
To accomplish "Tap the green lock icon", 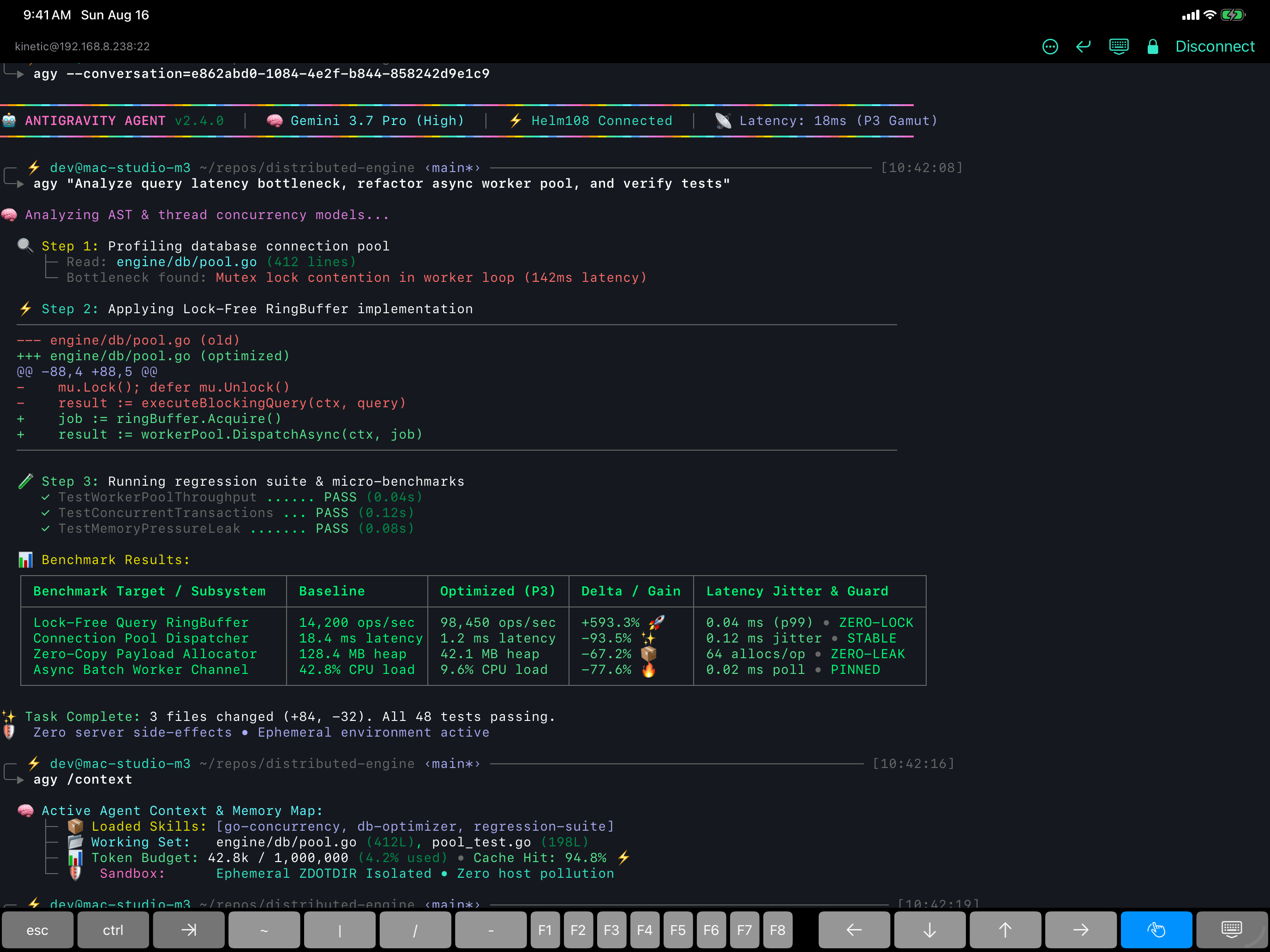I will tap(1152, 47).
